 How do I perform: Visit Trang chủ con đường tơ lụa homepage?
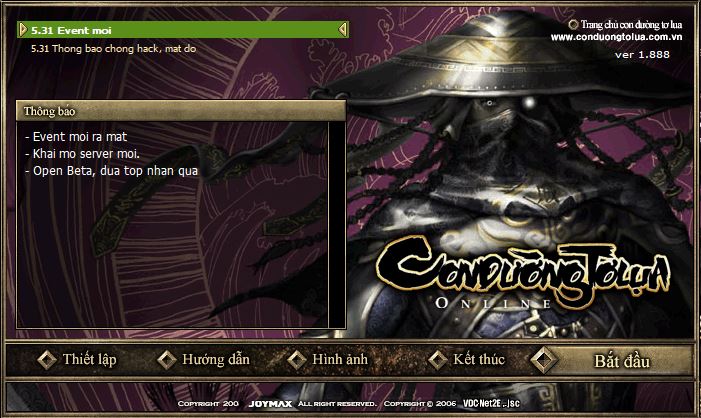point(631,25)
